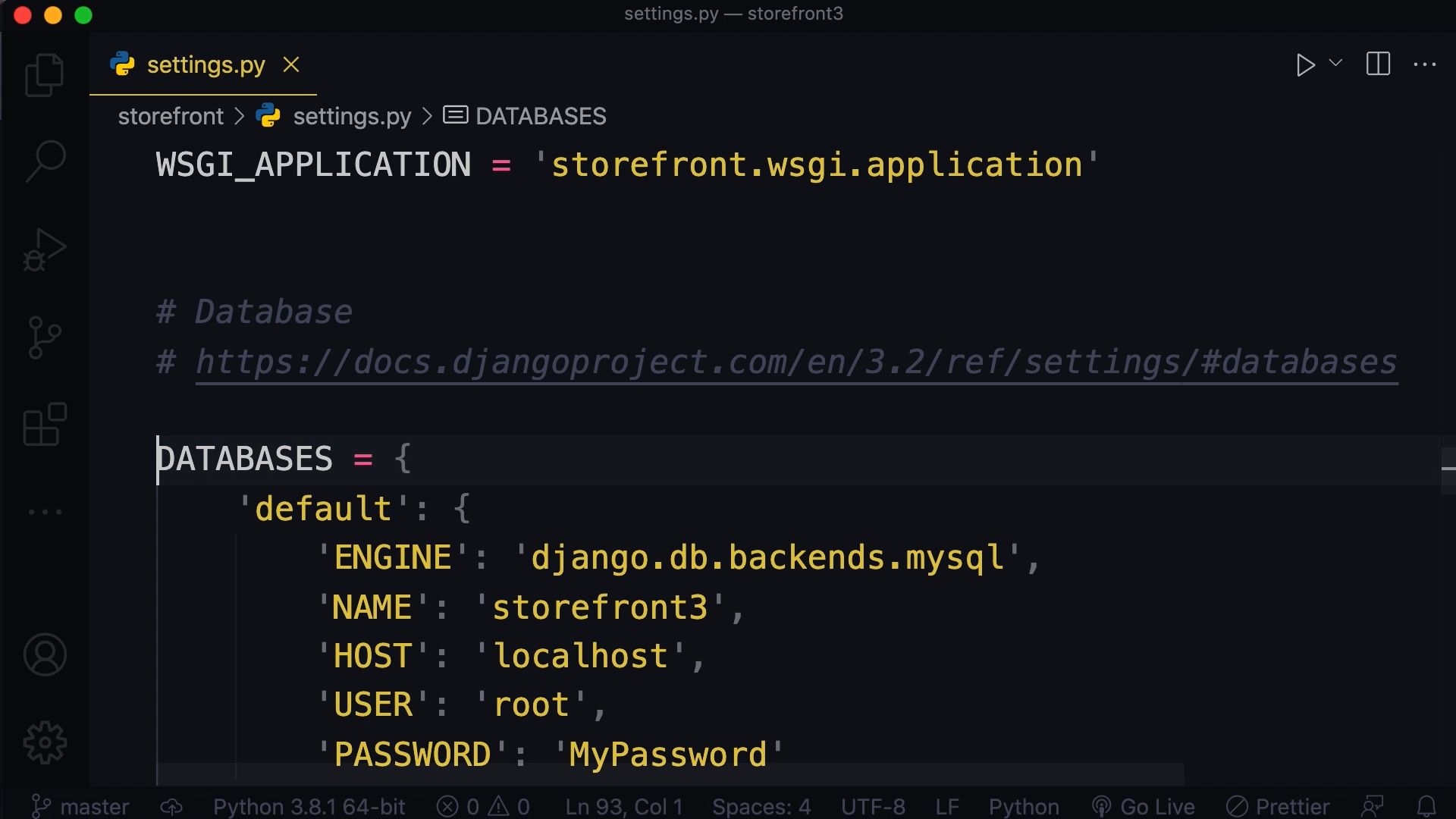Open the Django databases documentation link
Screen dimensions: 1456x819
pos(795,362)
